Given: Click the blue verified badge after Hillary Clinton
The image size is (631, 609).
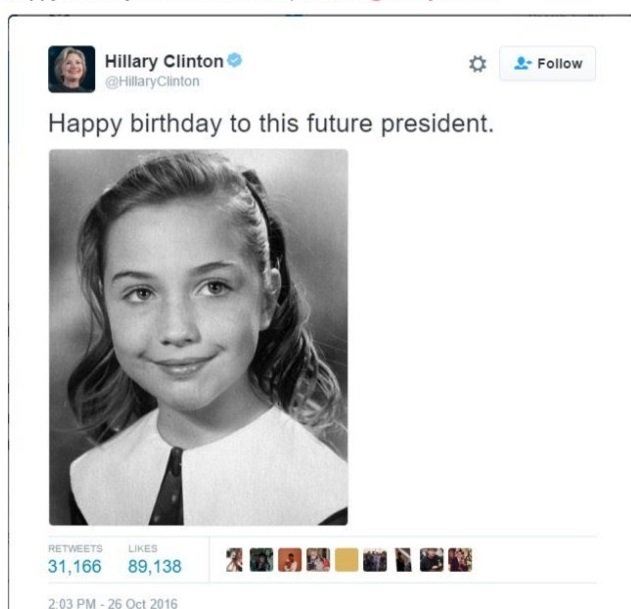Looking at the screenshot, I should [235, 60].
